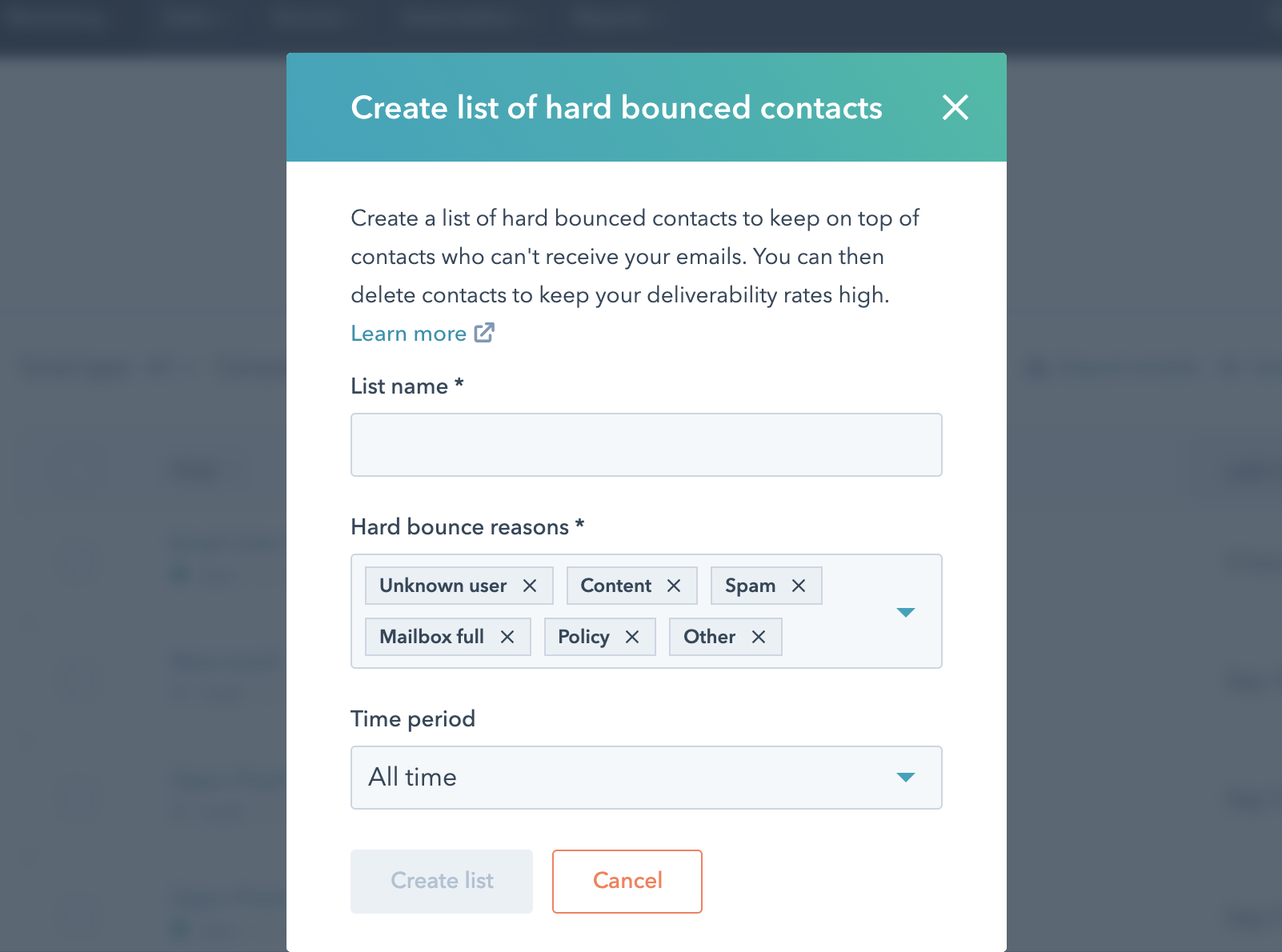Click the List name field label
Screen dimensions: 1282x952
[x=399, y=386]
